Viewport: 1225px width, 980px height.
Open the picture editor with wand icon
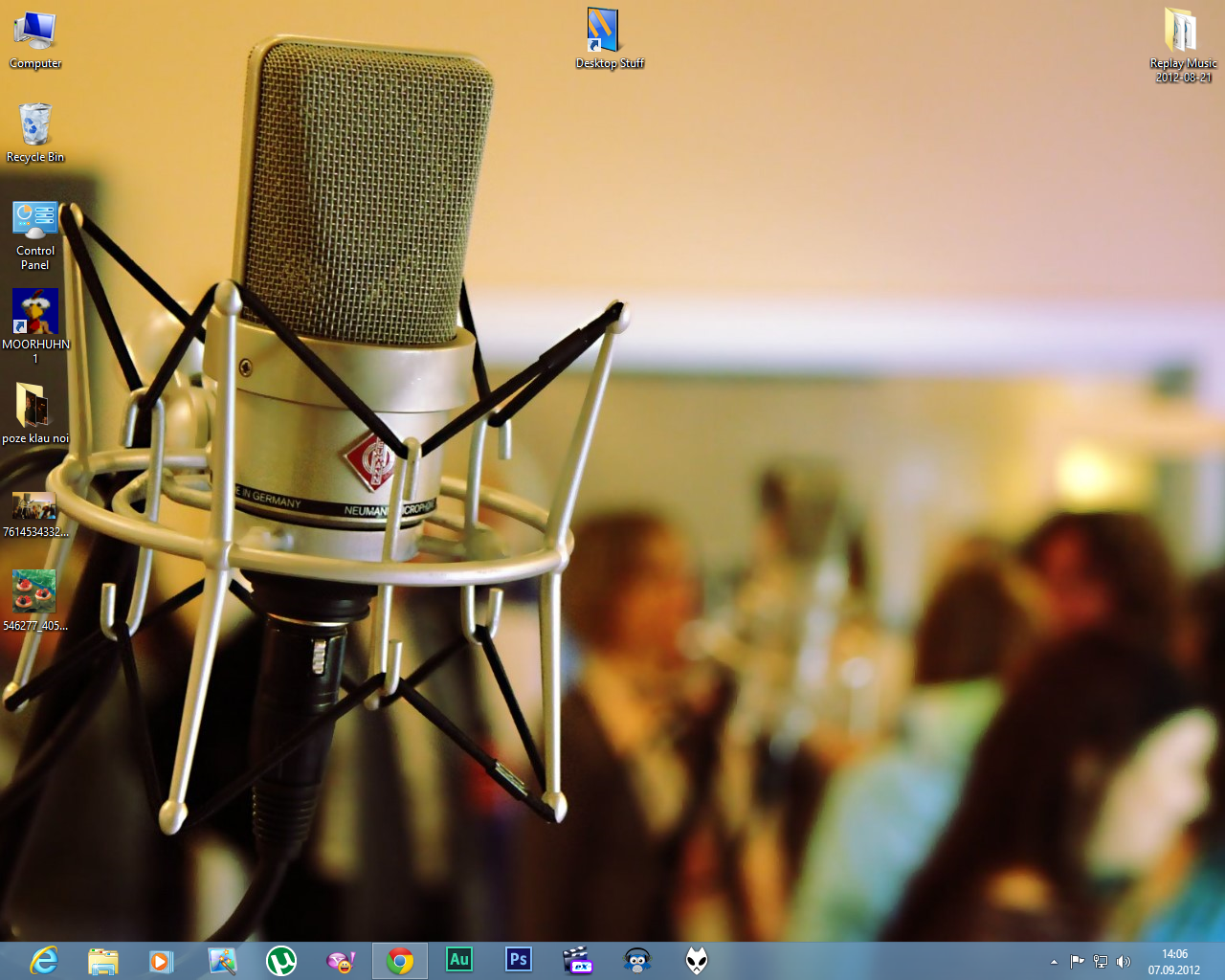click(222, 960)
